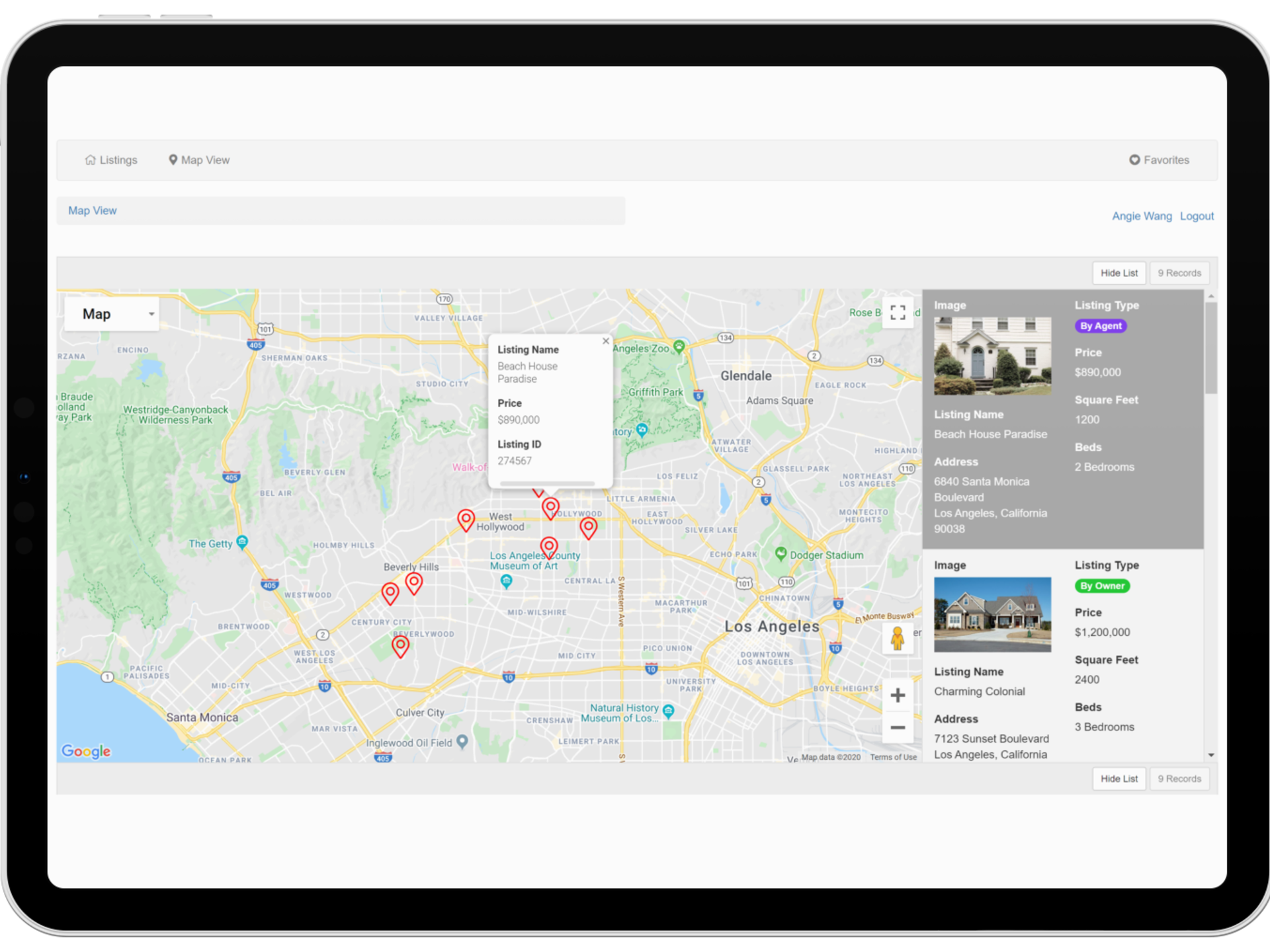Click the Griffith Park label on map
This screenshot has height=952, width=1270.
(x=656, y=392)
